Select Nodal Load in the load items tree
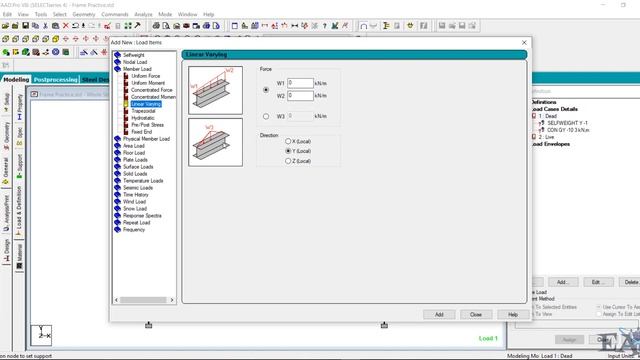640x360 pixels. (135, 62)
